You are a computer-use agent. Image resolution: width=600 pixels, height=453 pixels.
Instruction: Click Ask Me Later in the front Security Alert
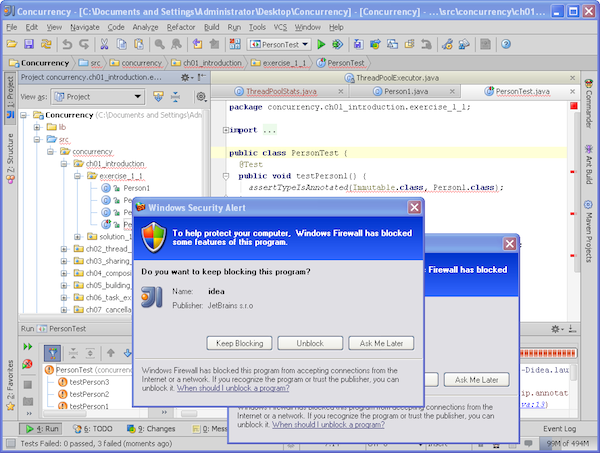click(x=381, y=343)
